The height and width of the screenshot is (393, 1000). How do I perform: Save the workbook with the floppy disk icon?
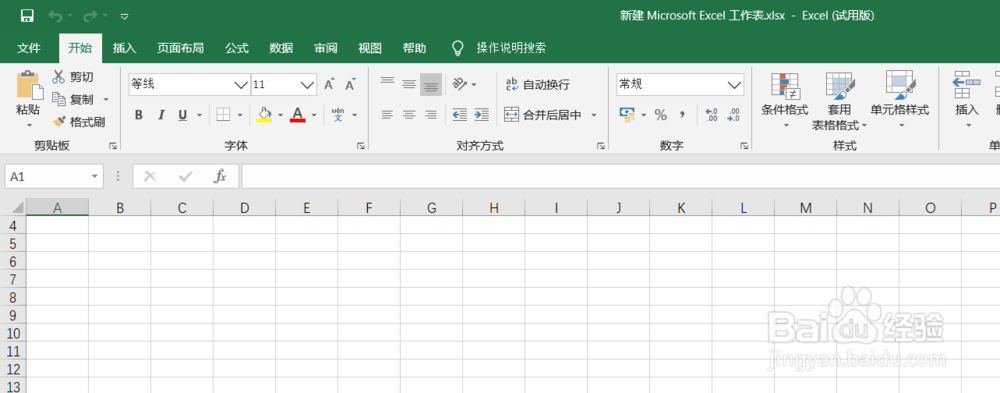tap(27, 16)
